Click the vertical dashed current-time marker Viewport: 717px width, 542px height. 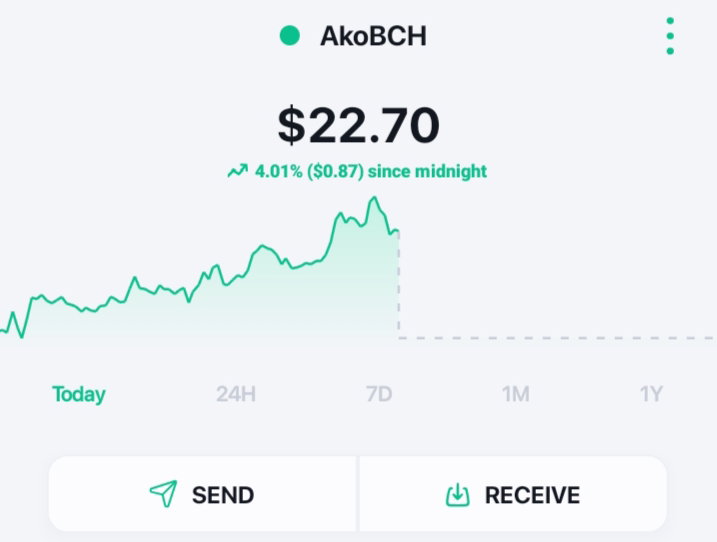399,284
